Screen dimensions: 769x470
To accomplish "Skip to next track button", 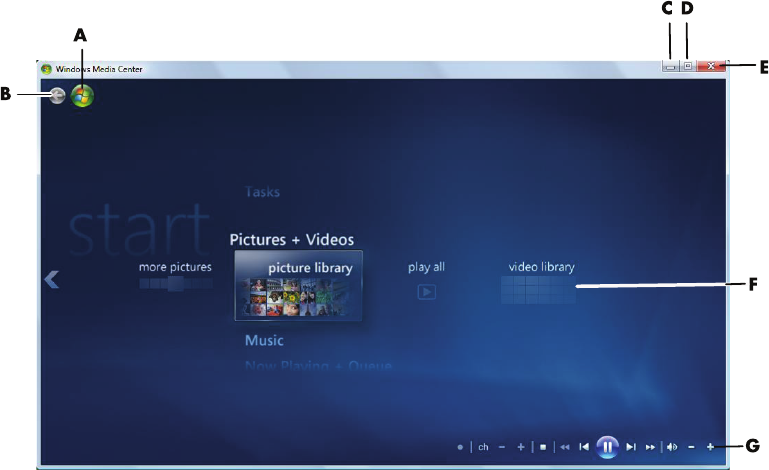I will click(631, 447).
